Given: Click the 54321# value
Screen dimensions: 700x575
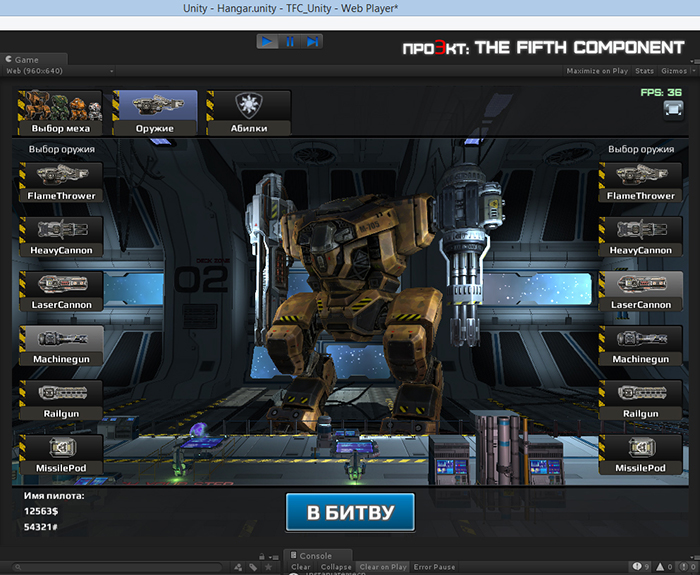Looking at the screenshot, I should click(x=41, y=527).
